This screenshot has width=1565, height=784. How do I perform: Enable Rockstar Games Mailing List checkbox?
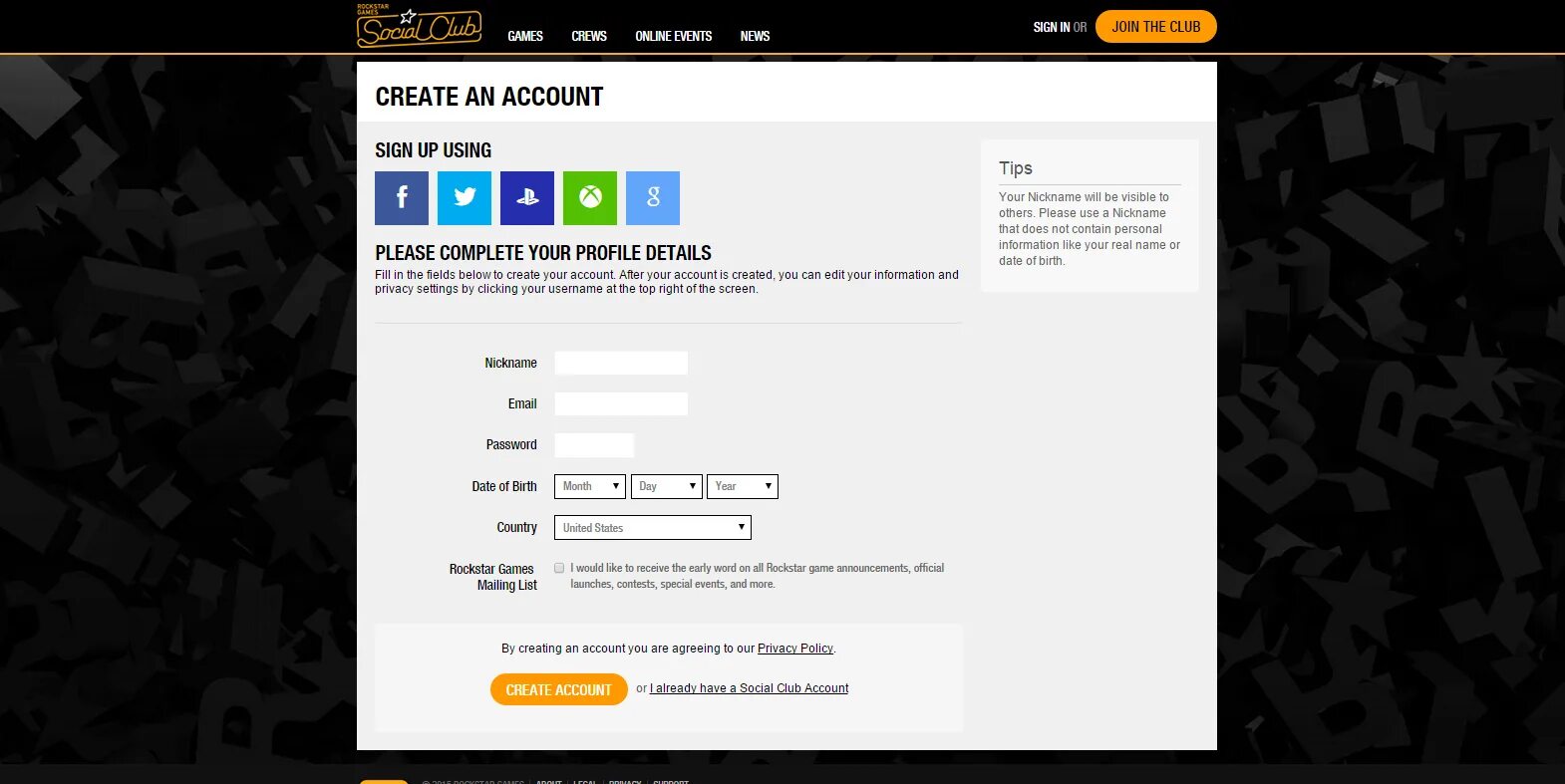559,568
